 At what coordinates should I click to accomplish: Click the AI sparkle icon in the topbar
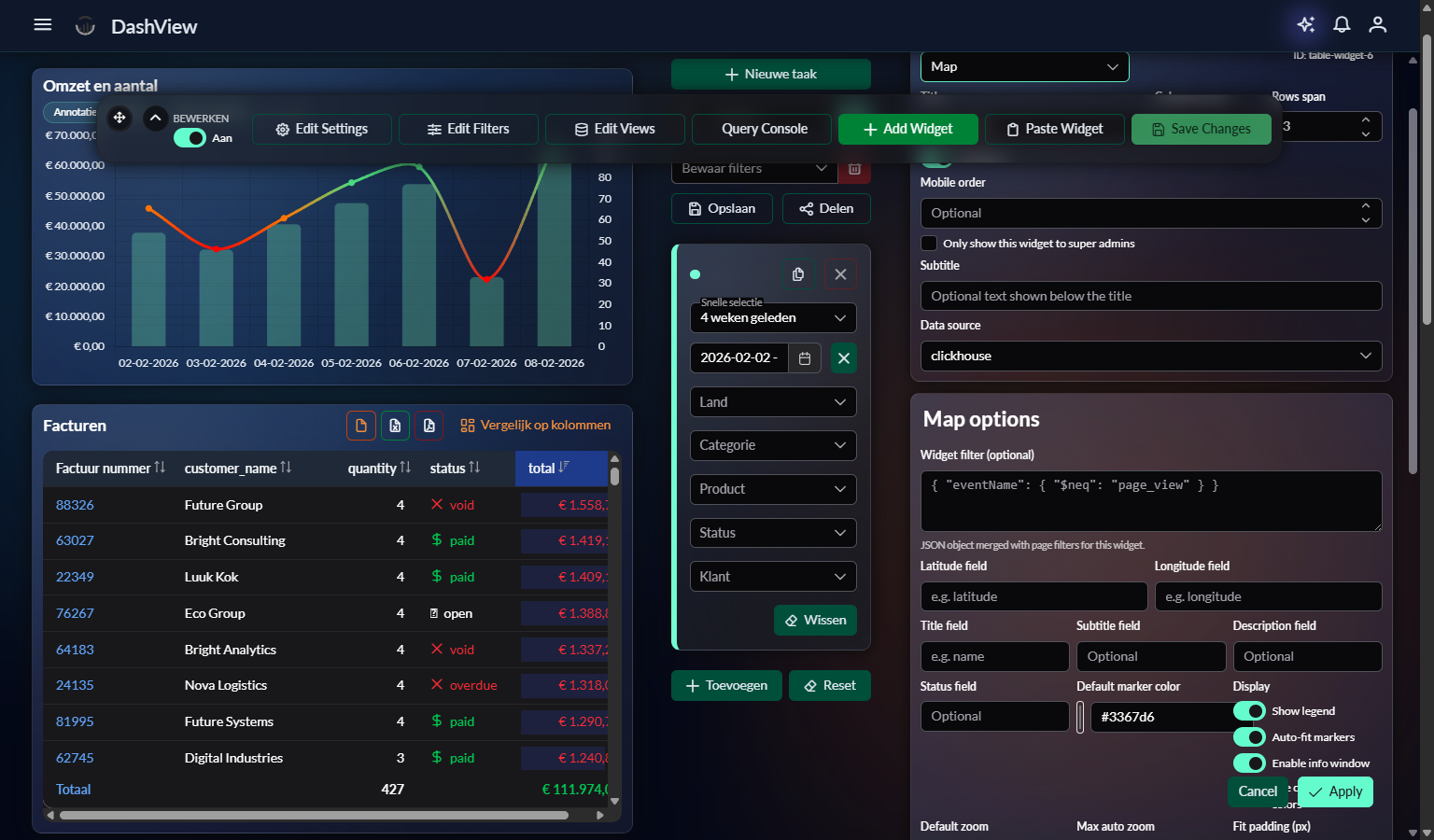[1305, 24]
